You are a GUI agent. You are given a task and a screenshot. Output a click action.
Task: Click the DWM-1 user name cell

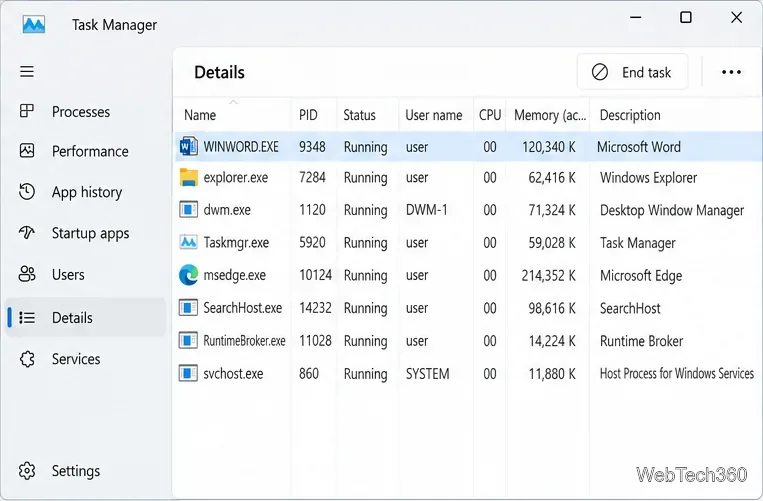tap(426, 210)
